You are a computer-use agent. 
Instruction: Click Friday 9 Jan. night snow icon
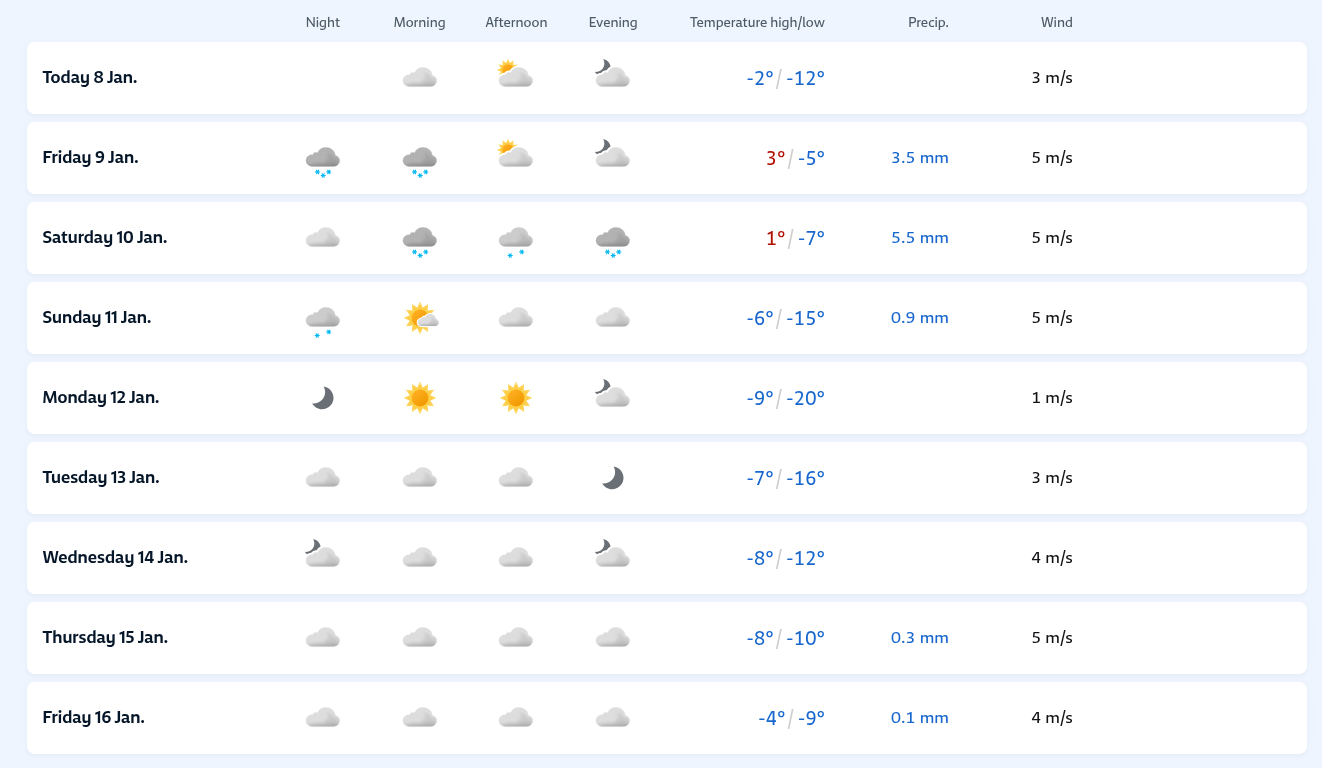[322, 159]
